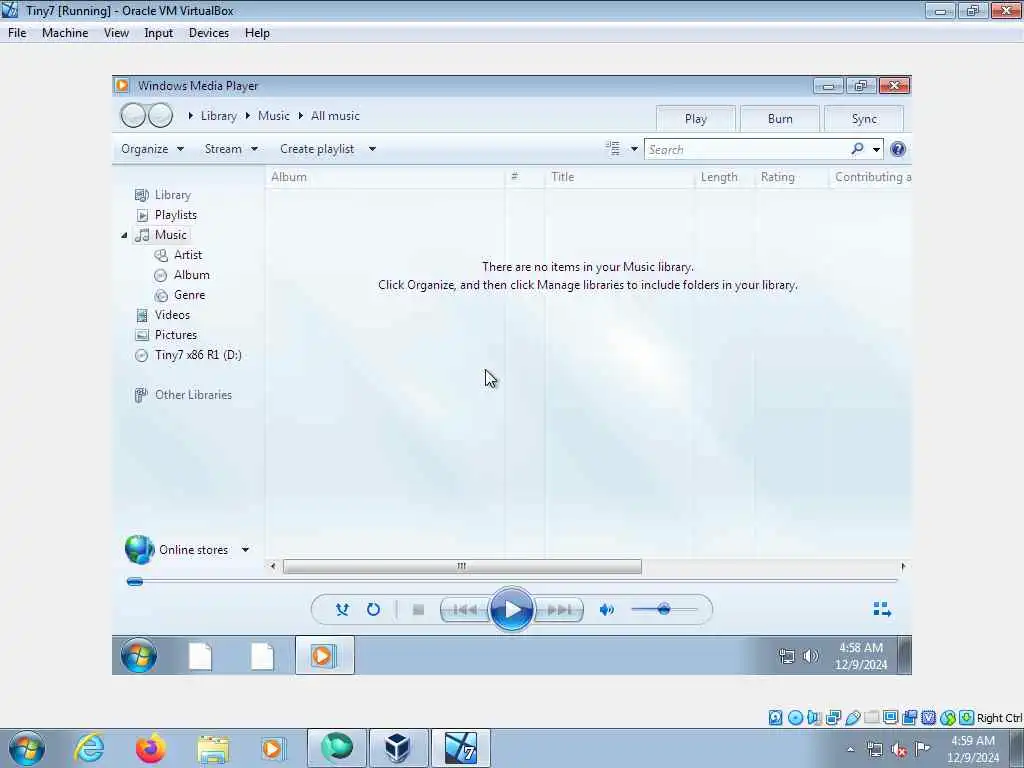This screenshot has width=1024, height=768.
Task: Click Create playlist button
Action: point(317,149)
